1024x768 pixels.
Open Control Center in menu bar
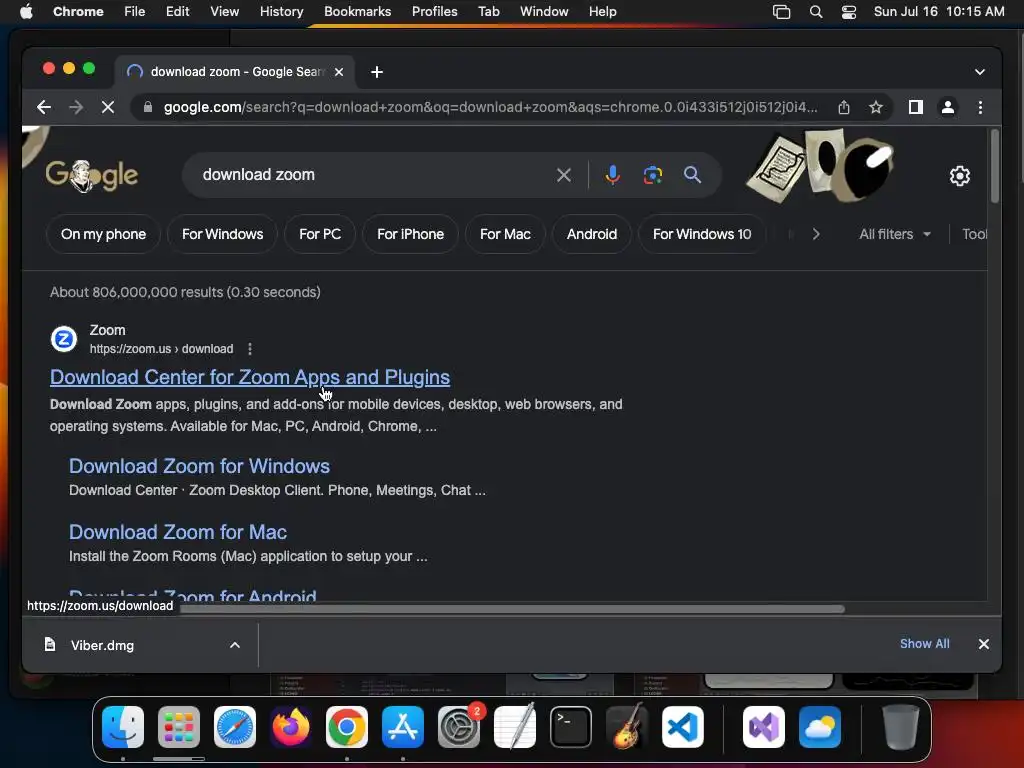click(848, 12)
